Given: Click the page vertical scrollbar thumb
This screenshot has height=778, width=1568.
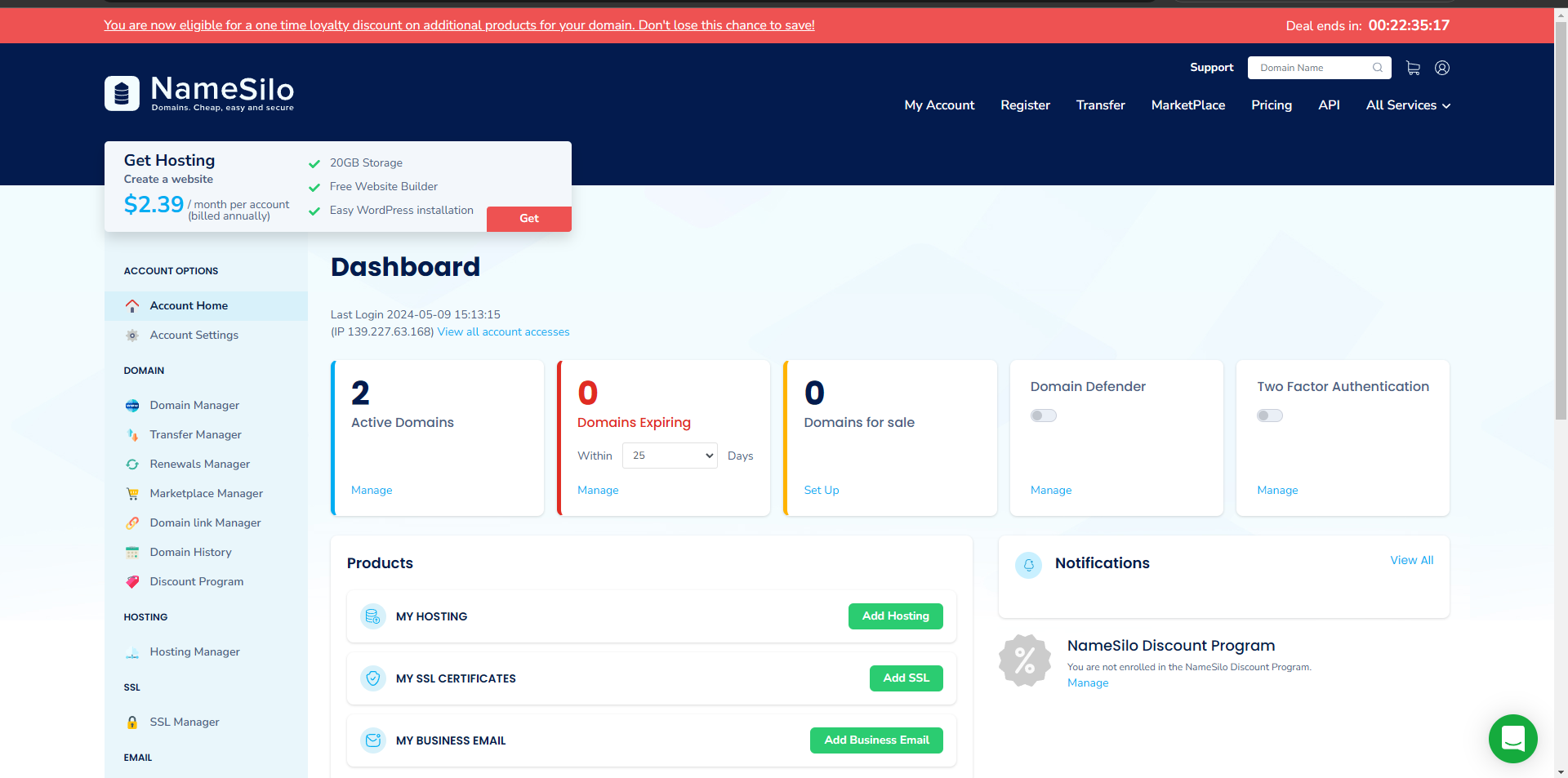Looking at the screenshot, I should click(x=1561, y=220).
